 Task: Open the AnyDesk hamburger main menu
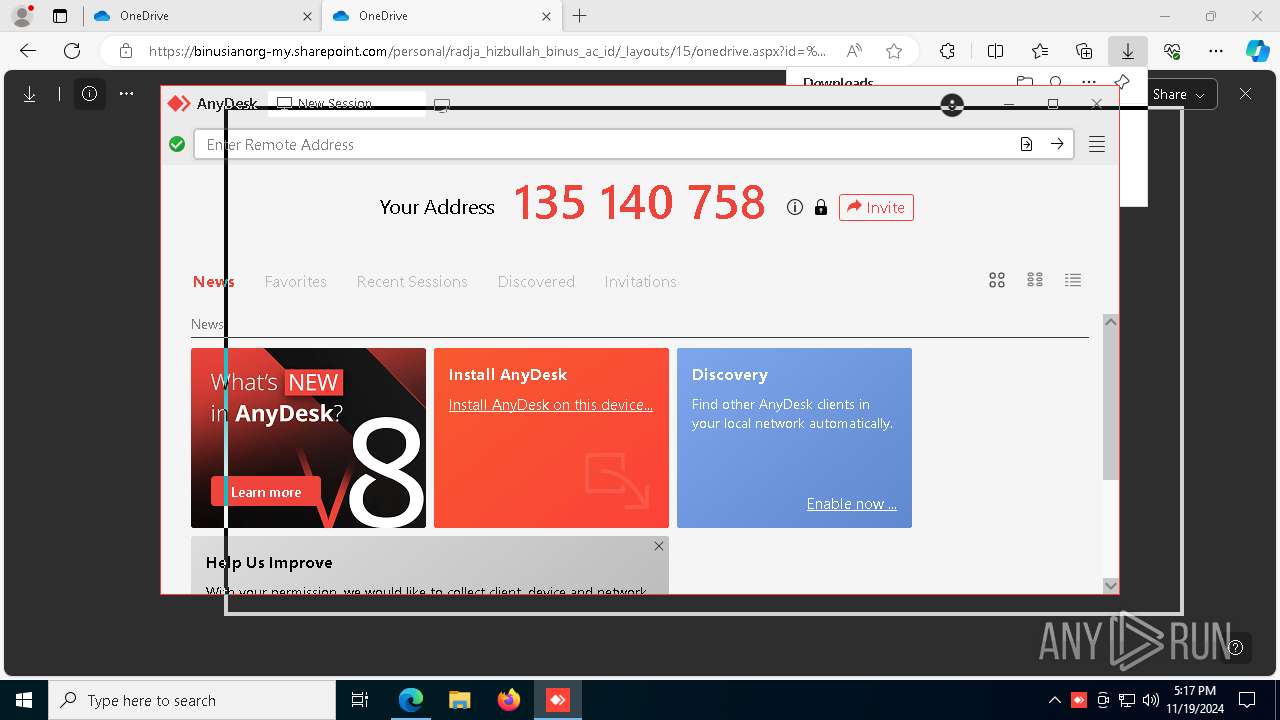(1097, 144)
